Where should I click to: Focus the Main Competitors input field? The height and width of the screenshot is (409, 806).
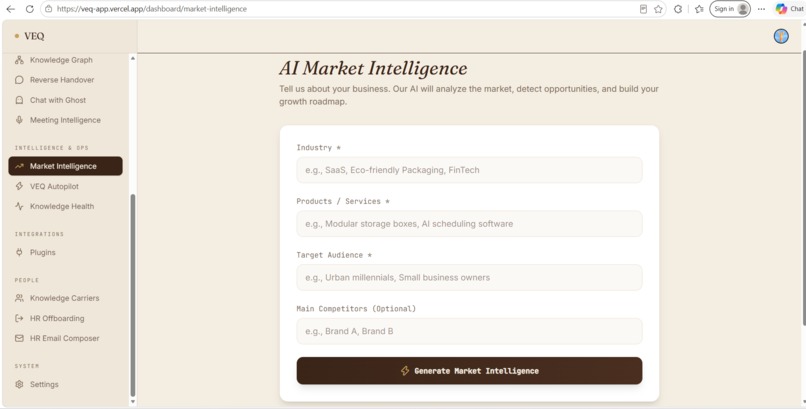pyautogui.click(x=469, y=331)
